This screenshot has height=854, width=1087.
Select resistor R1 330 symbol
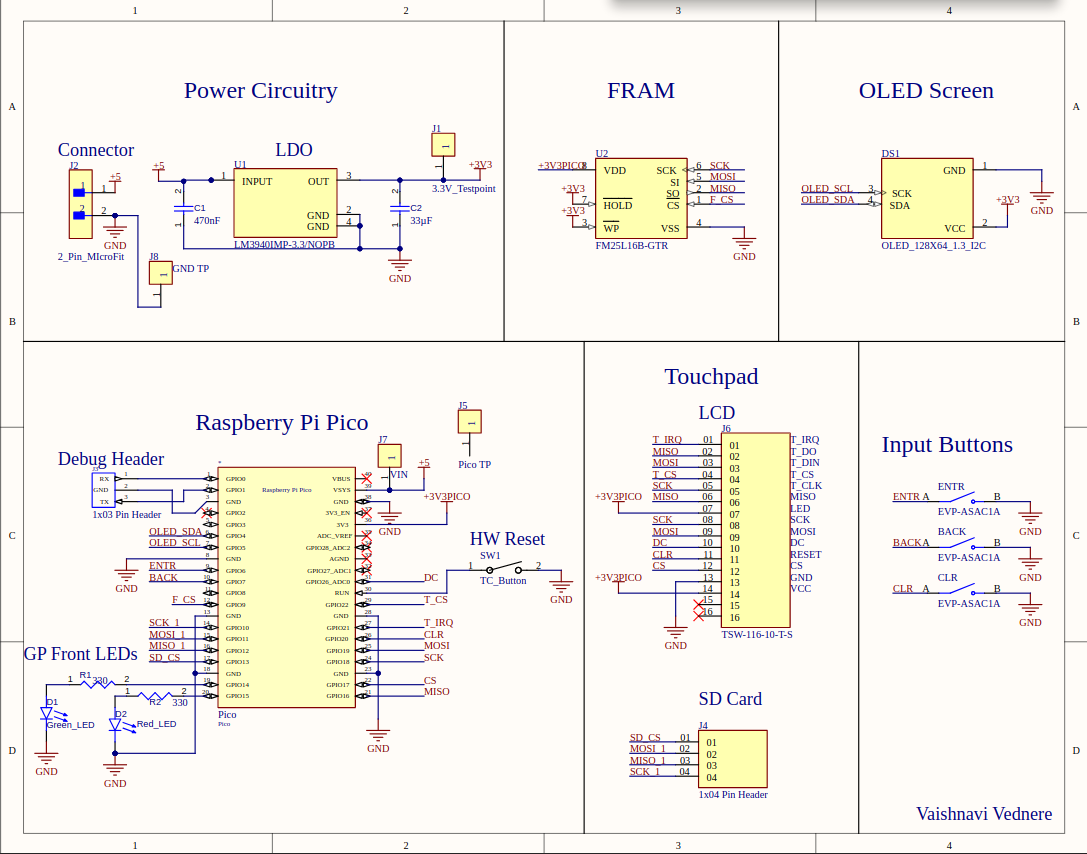click(x=98, y=683)
